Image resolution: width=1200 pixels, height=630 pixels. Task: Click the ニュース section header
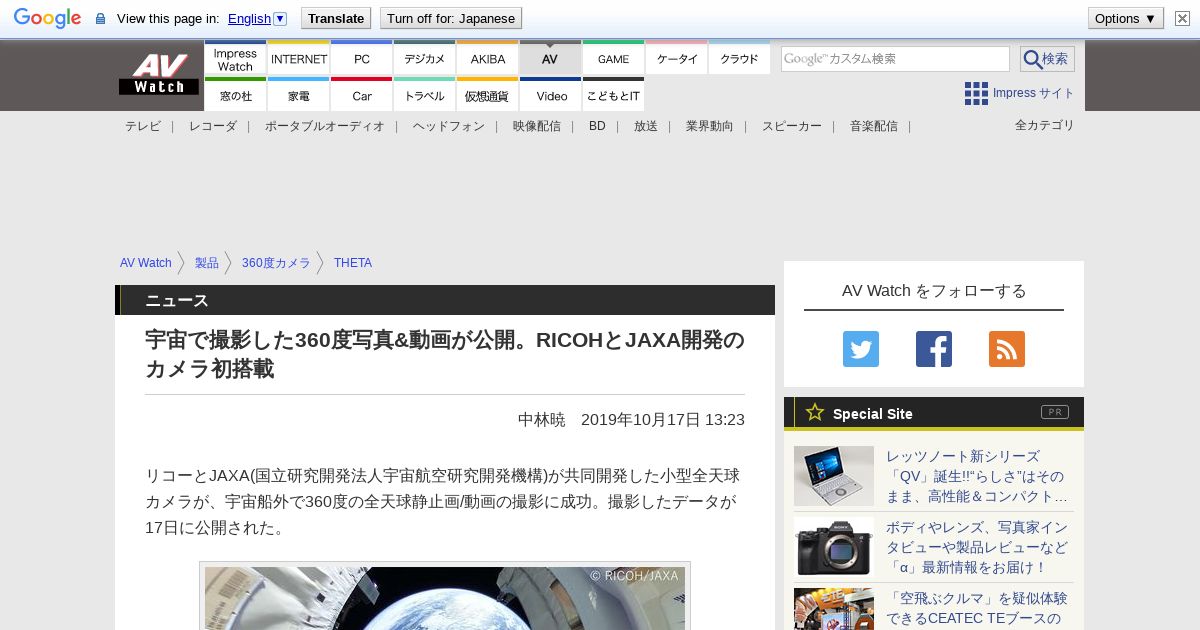[x=445, y=300]
